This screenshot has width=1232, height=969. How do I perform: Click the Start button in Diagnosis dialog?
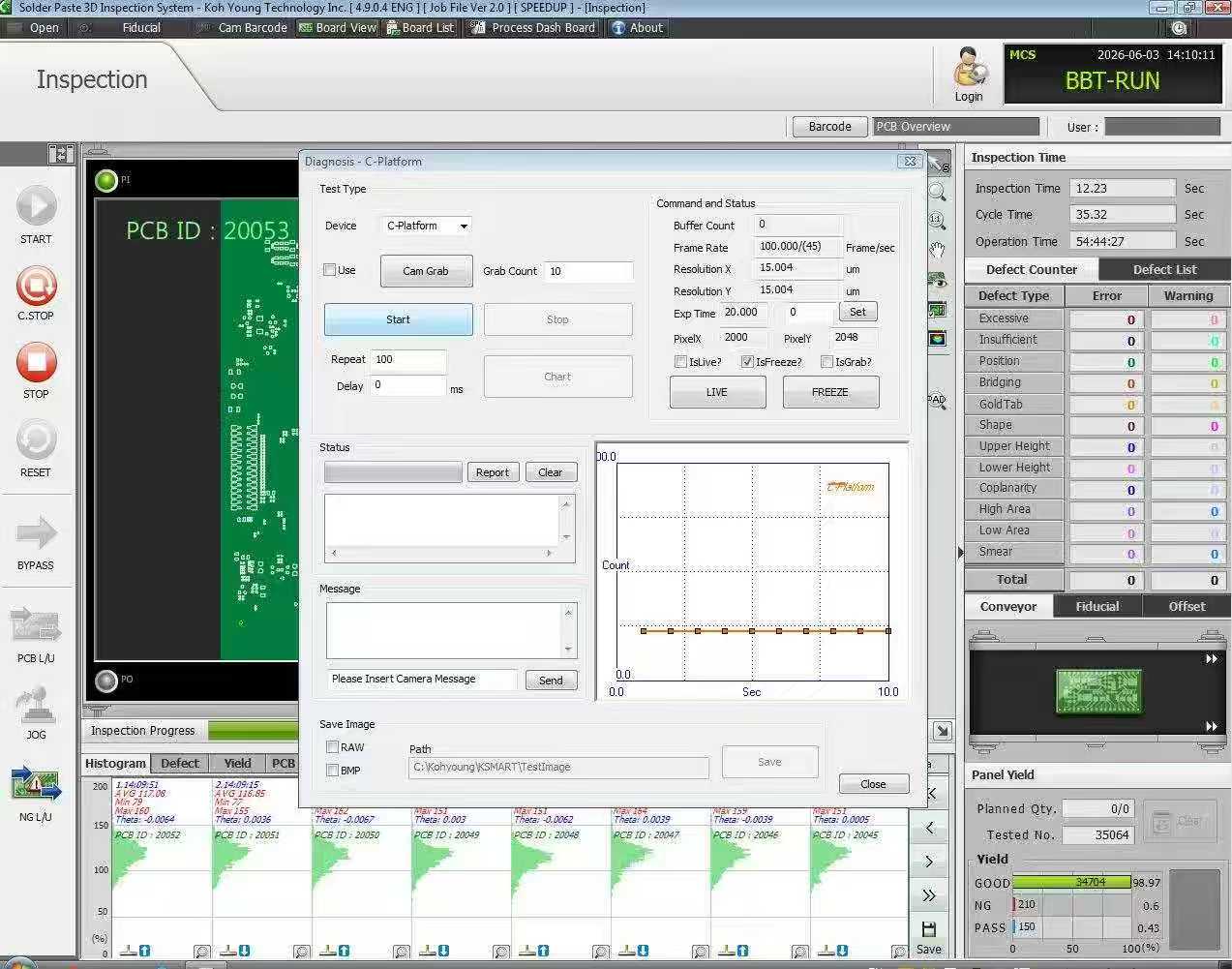click(398, 319)
